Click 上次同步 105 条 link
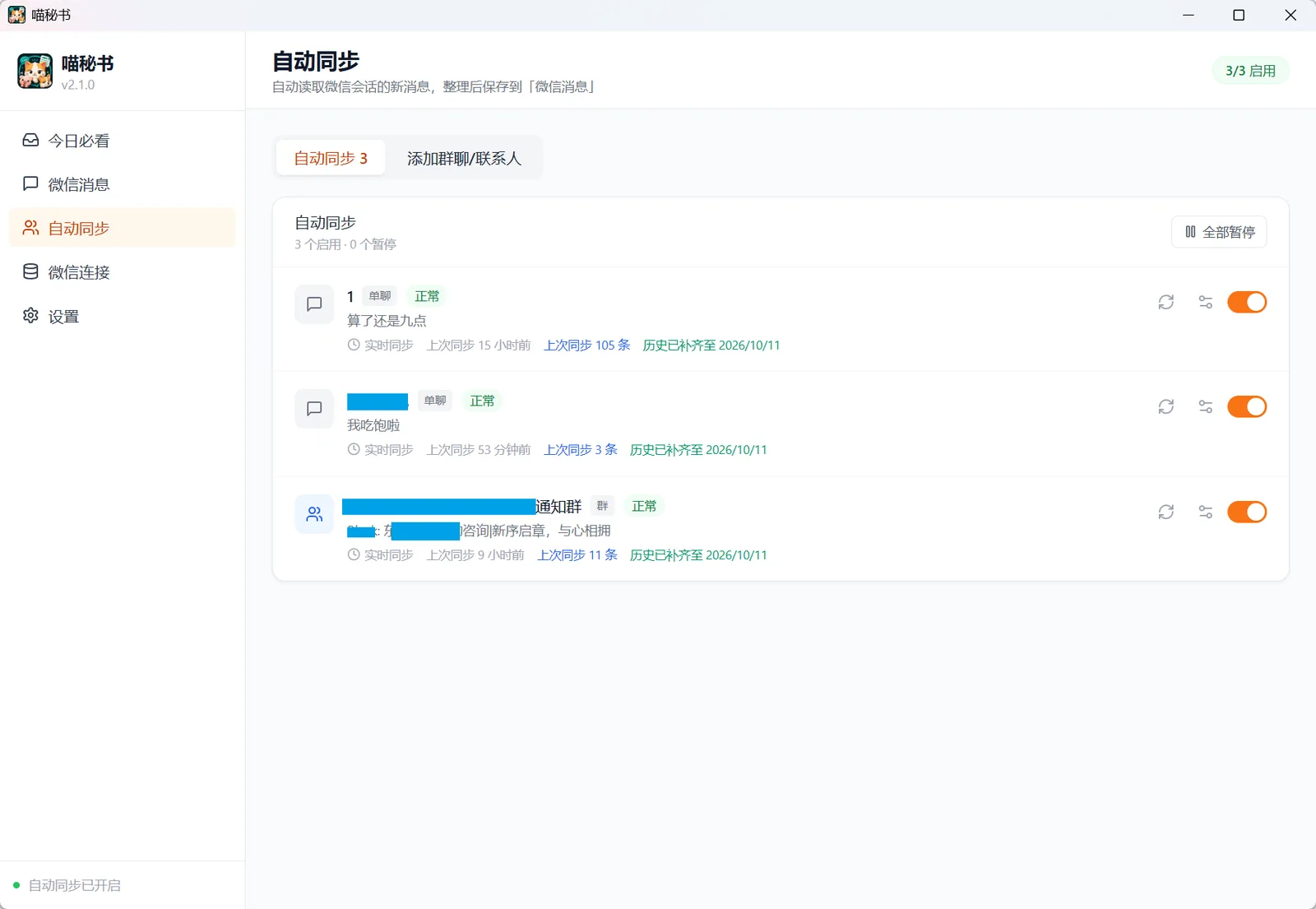Image resolution: width=1316 pixels, height=909 pixels. click(x=587, y=346)
